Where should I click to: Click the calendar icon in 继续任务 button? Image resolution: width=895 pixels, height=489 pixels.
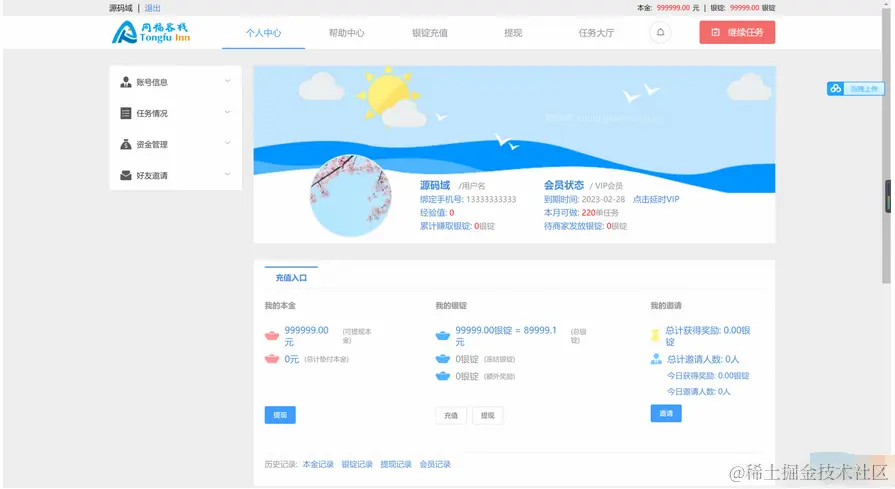[715, 33]
